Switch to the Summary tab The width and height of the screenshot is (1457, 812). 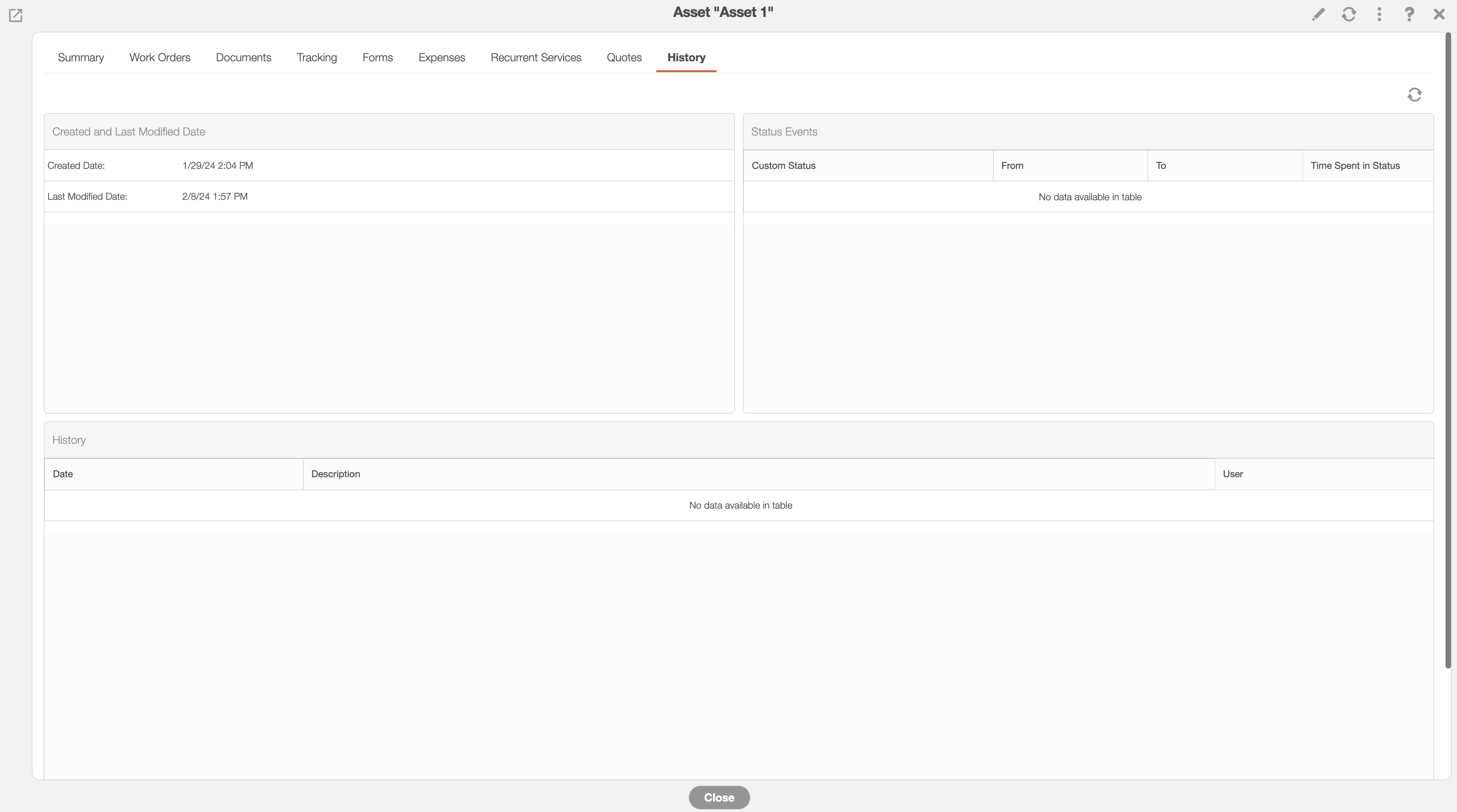coord(81,58)
